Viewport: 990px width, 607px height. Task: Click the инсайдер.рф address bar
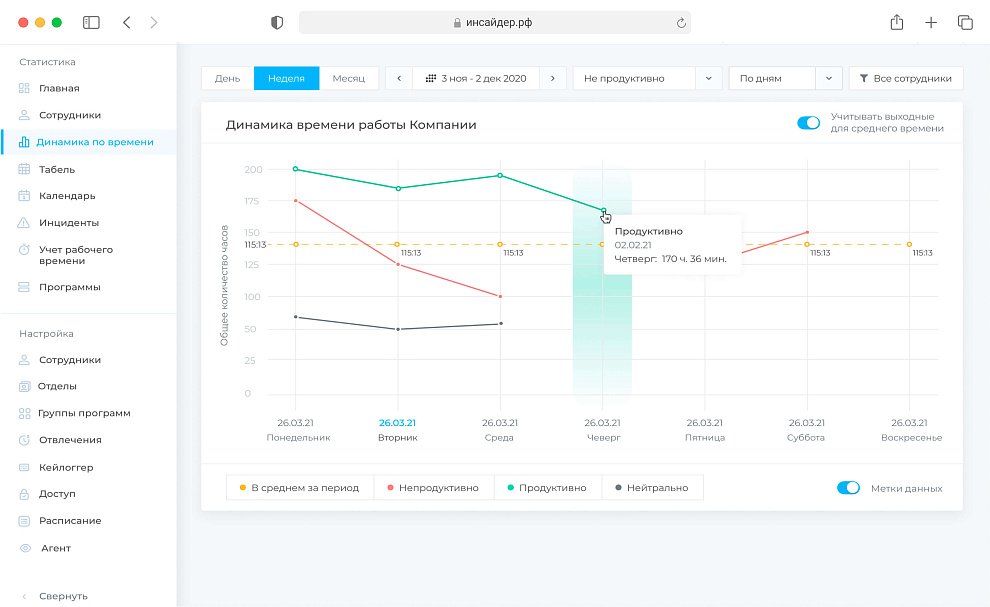[494, 22]
